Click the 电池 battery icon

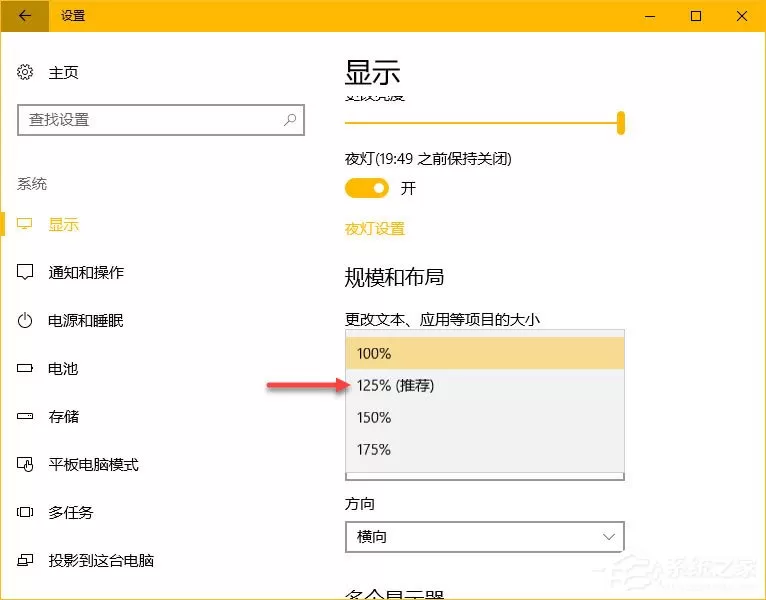click(25, 368)
